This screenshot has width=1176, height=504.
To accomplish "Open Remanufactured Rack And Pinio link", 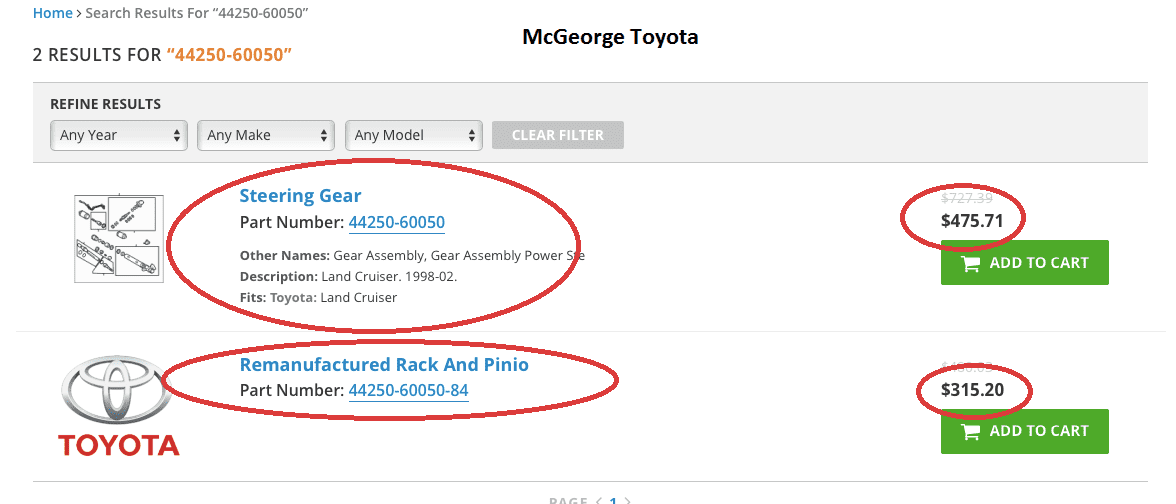I will click(384, 364).
